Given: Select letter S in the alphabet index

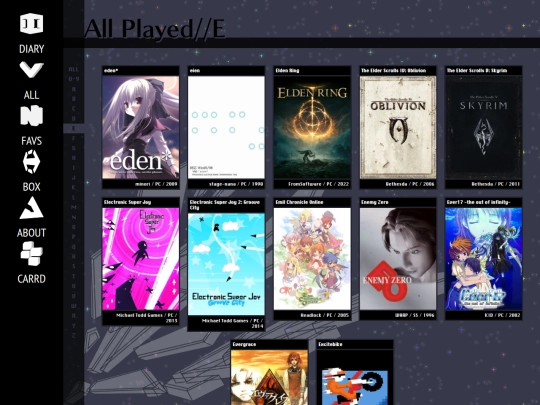Looking at the screenshot, I should pyautogui.click(x=74, y=266).
